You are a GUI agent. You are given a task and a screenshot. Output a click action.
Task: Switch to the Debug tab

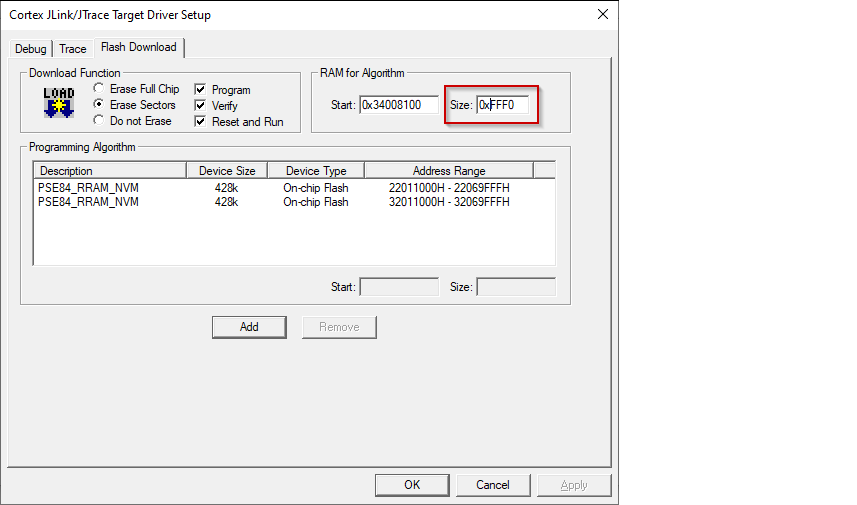[x=31, y=49]
